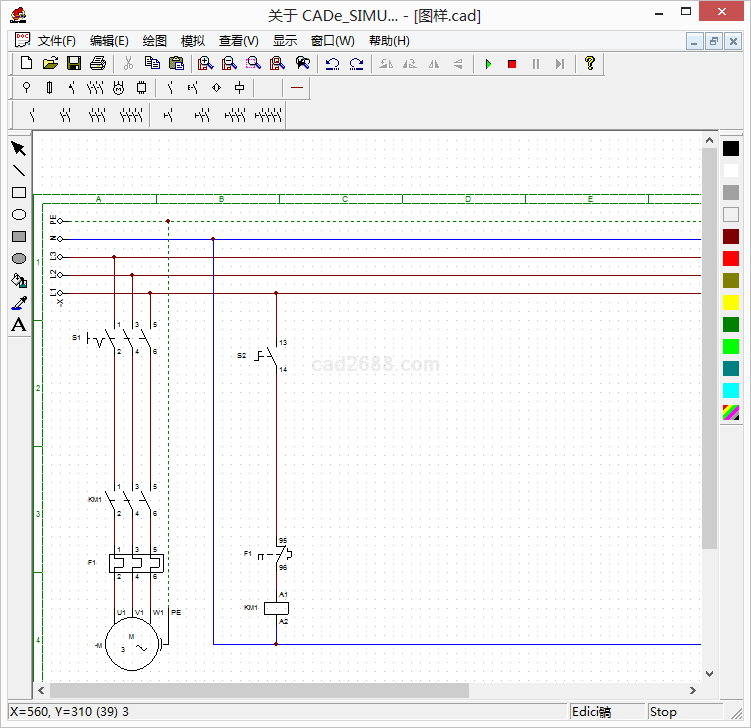Click the eyedropper color picker tool
The image size is (751, 728).
(18, 303)
